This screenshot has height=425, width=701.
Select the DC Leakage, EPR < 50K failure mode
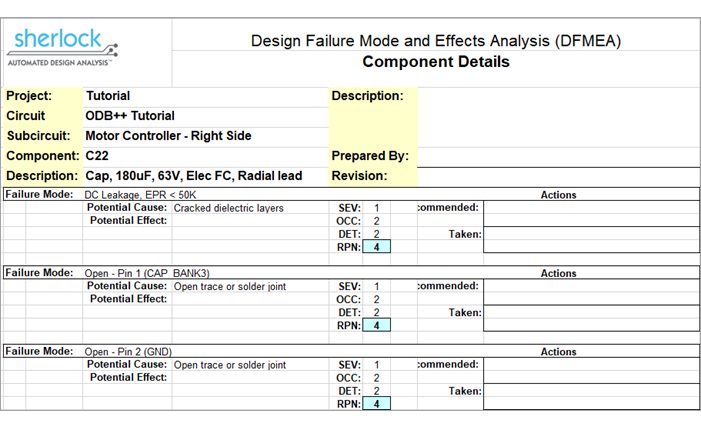(x=140, y=195)
